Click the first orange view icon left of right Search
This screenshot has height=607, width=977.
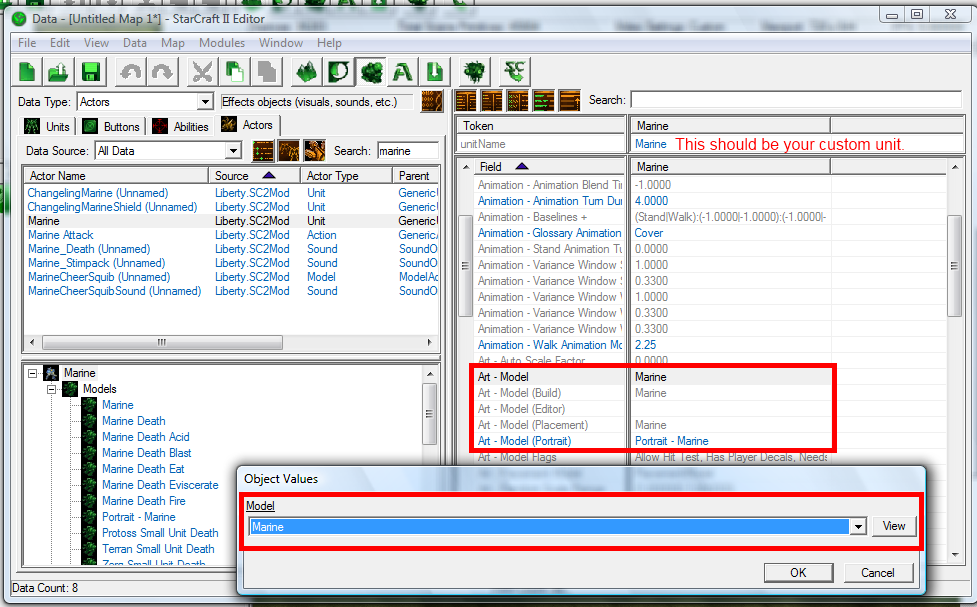pyautogui.click(x=466, y=100)
